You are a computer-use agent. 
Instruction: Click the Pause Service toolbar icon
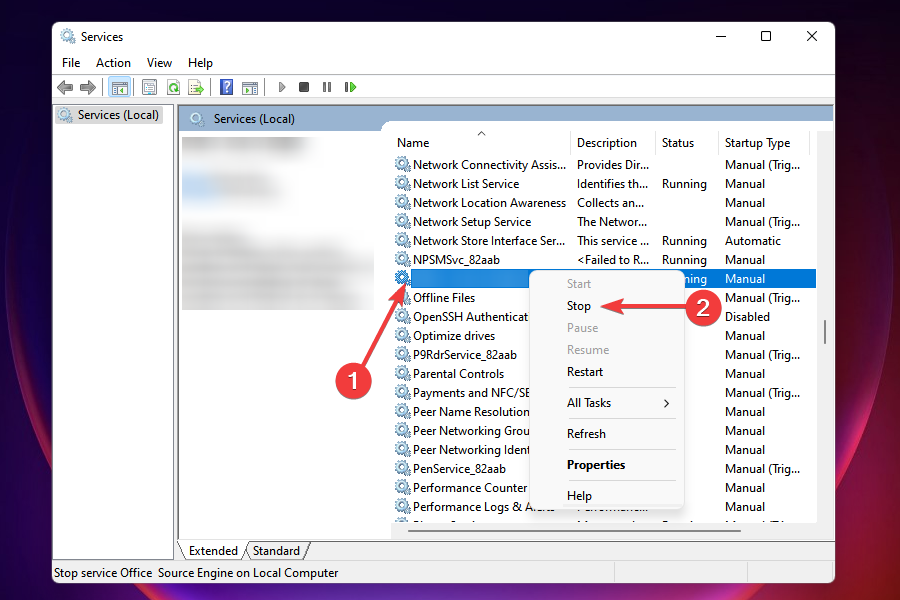pos(327,87)
